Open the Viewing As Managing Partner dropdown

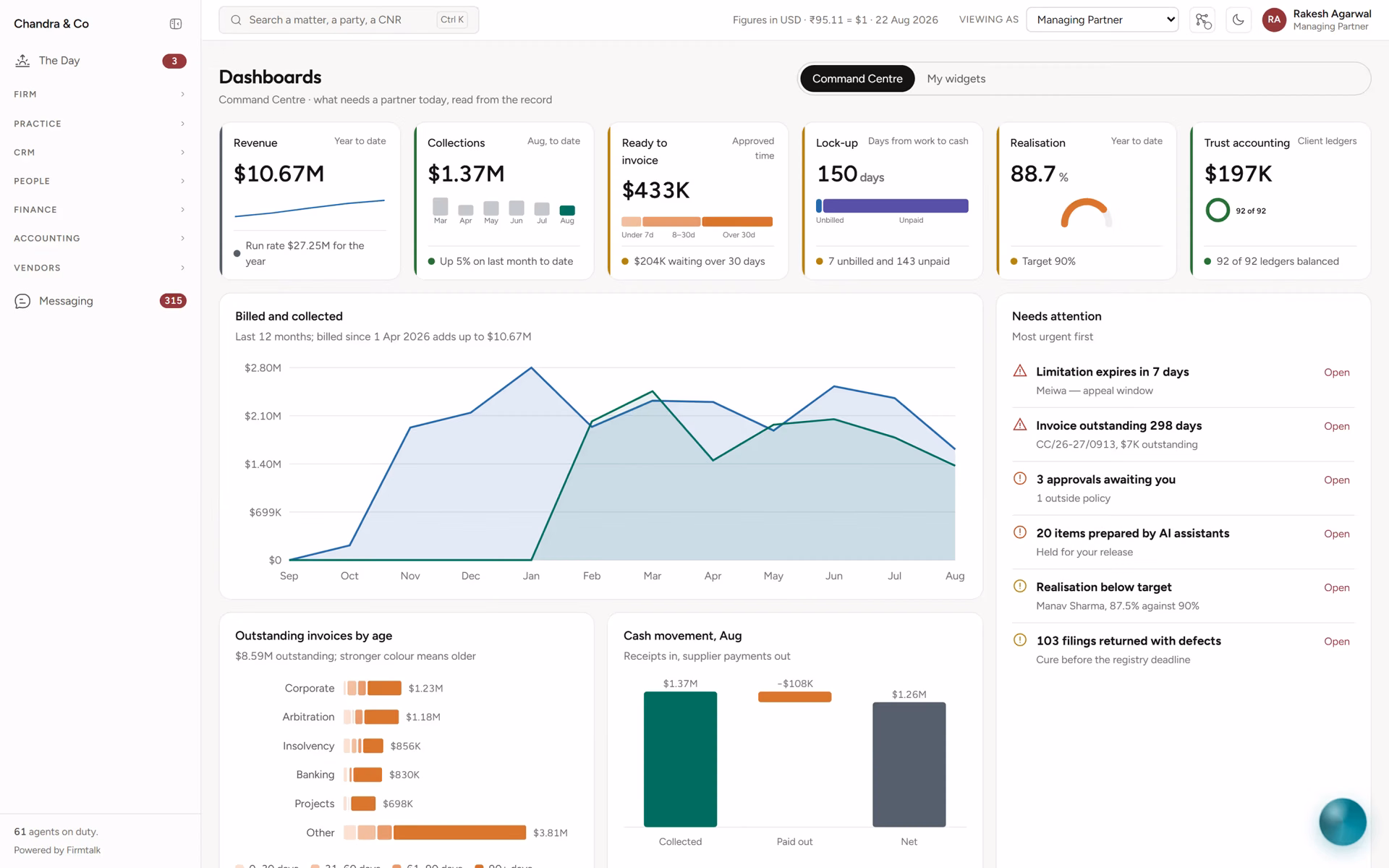point(1103,20)
